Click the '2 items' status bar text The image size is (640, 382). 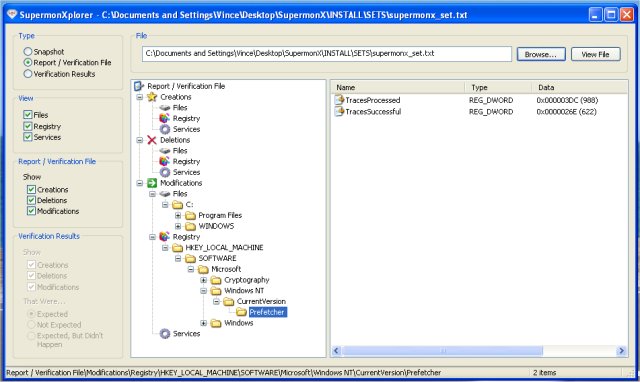pos(544,373)
